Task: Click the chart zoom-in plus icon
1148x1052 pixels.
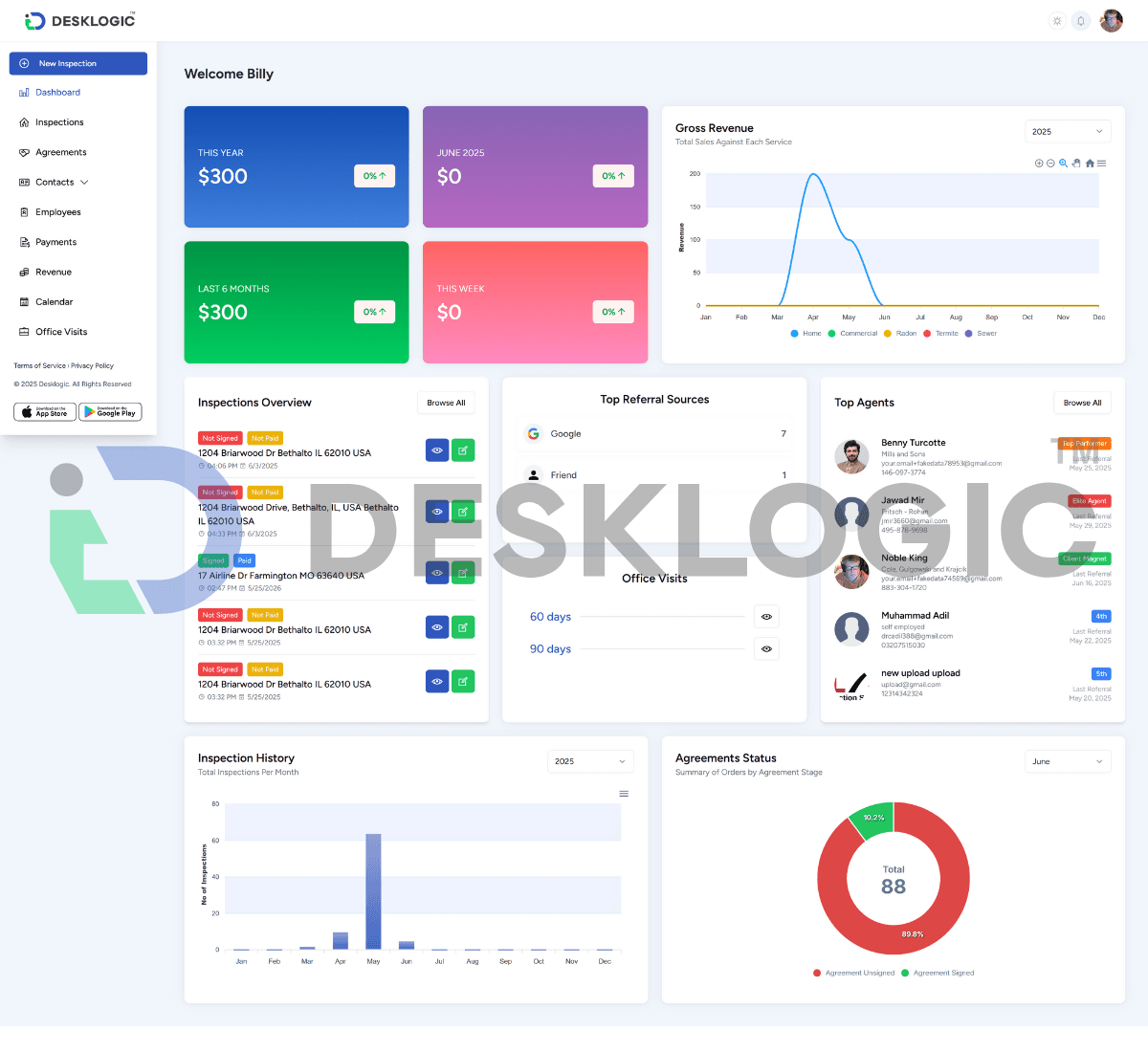Action: click(x=1039, y=164)
